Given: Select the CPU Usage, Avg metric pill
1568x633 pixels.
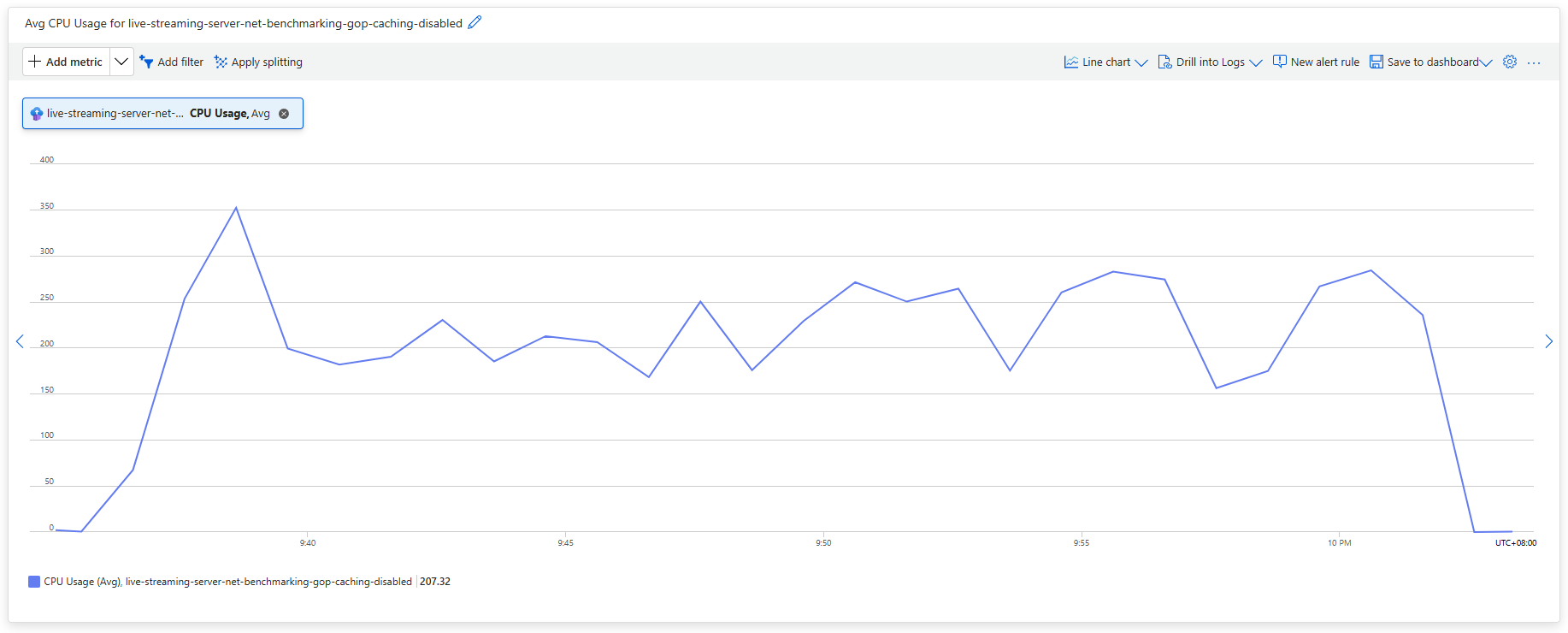Looking at the screenshot, I should coord(162,113).
